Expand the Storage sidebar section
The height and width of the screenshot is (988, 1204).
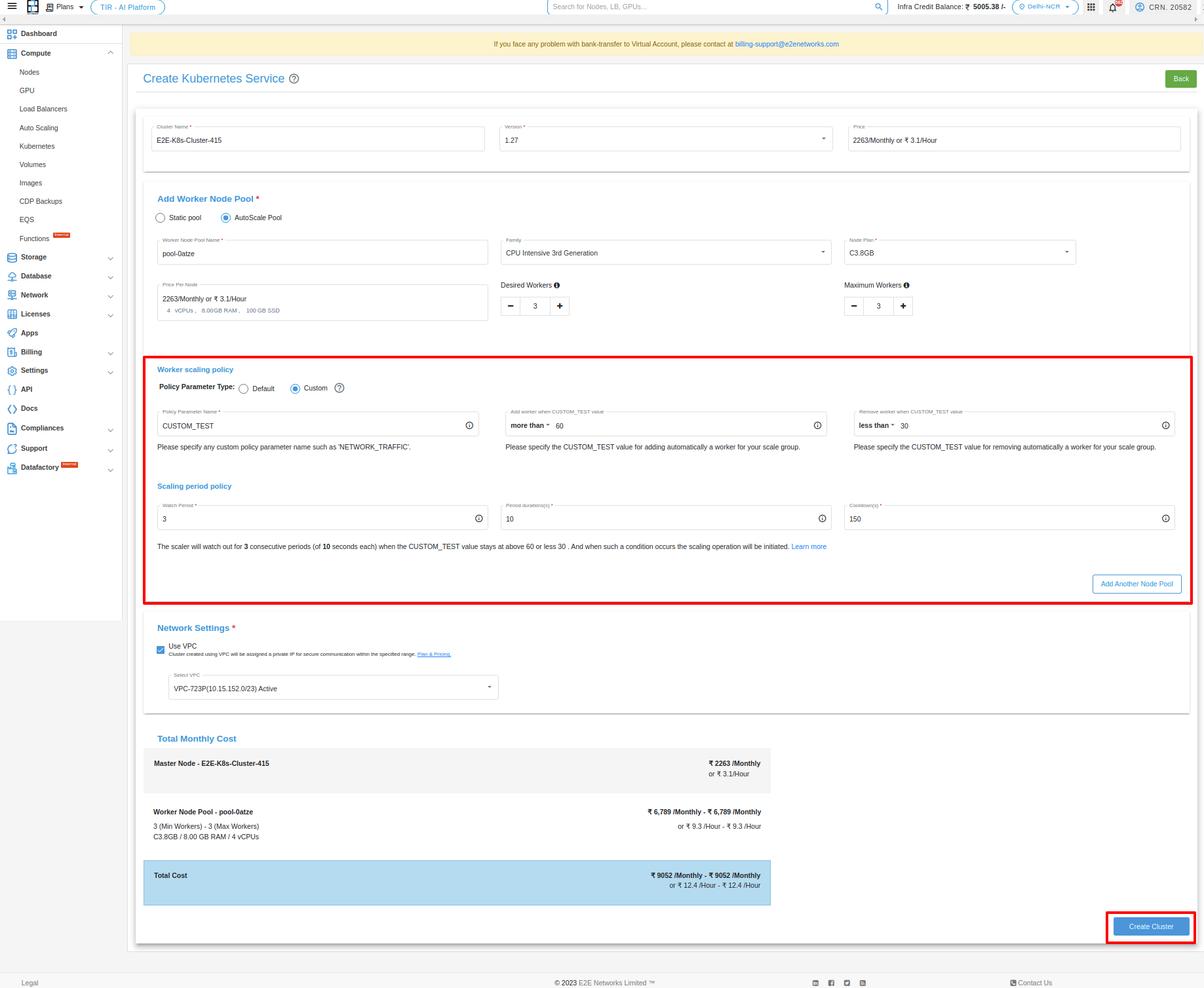point(110,258)
